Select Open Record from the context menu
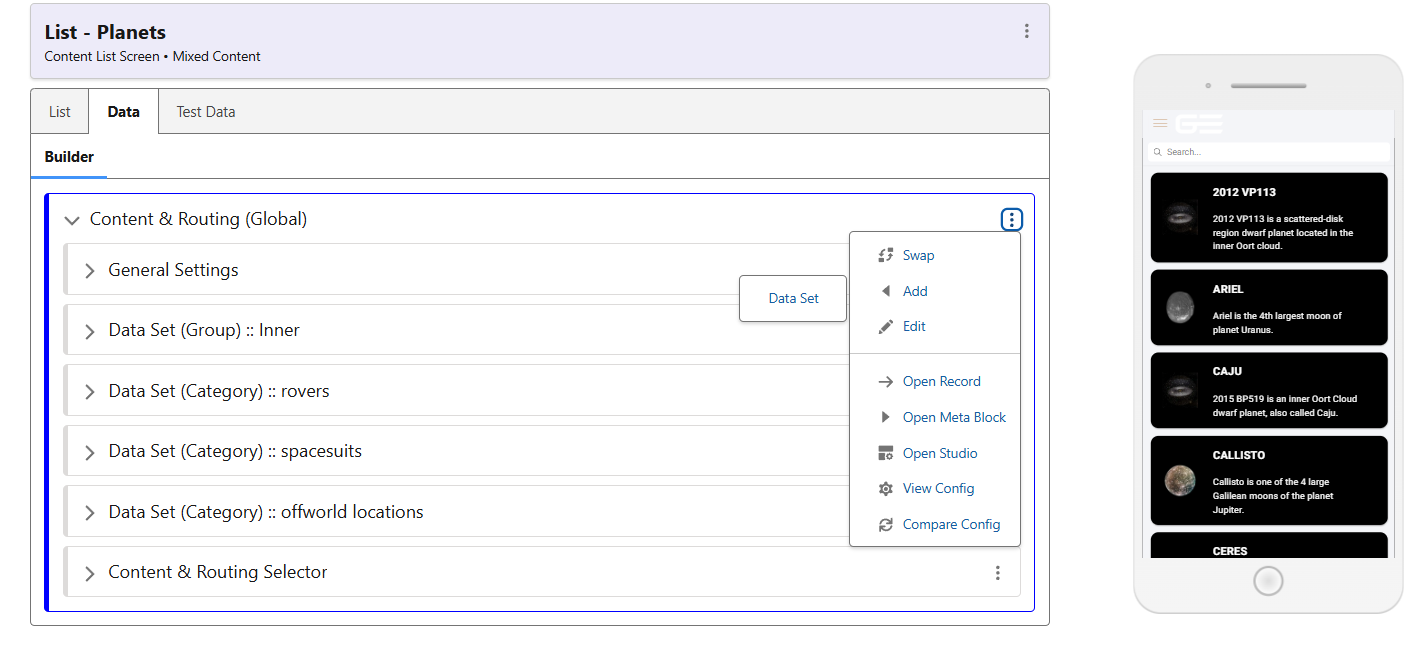This screenshot has height=648, width=1410. point(941,382)
